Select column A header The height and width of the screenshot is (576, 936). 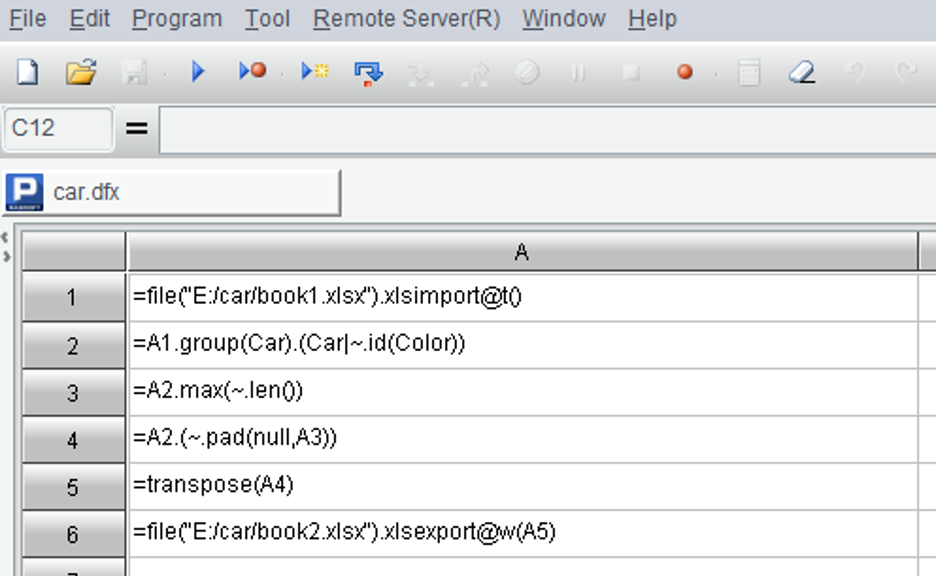[521, 253]
